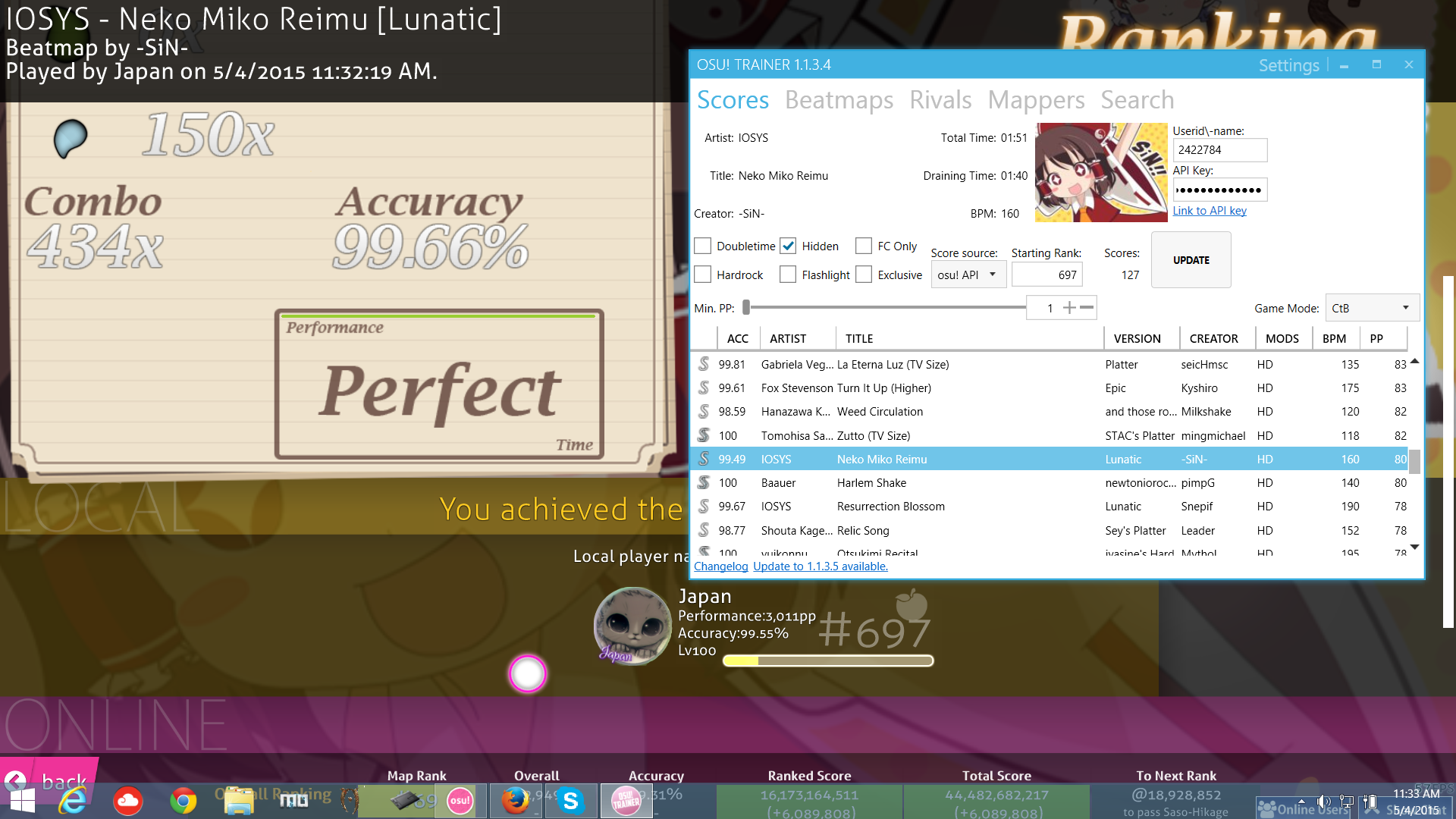Image resolution: width=1456 pixels, height=819 pixels.
Task: Select the Resurrection Blossom score row
Action: (x=1050, y=506)
